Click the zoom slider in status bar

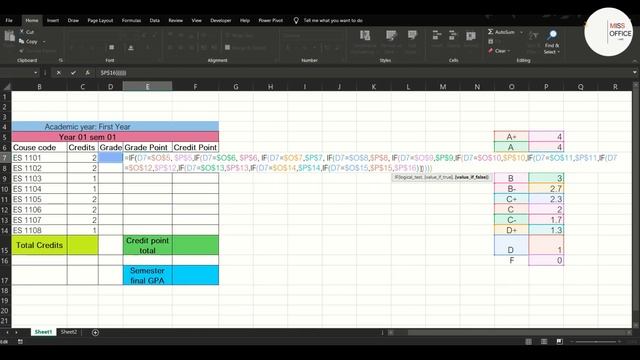click(x=596, y=342)
